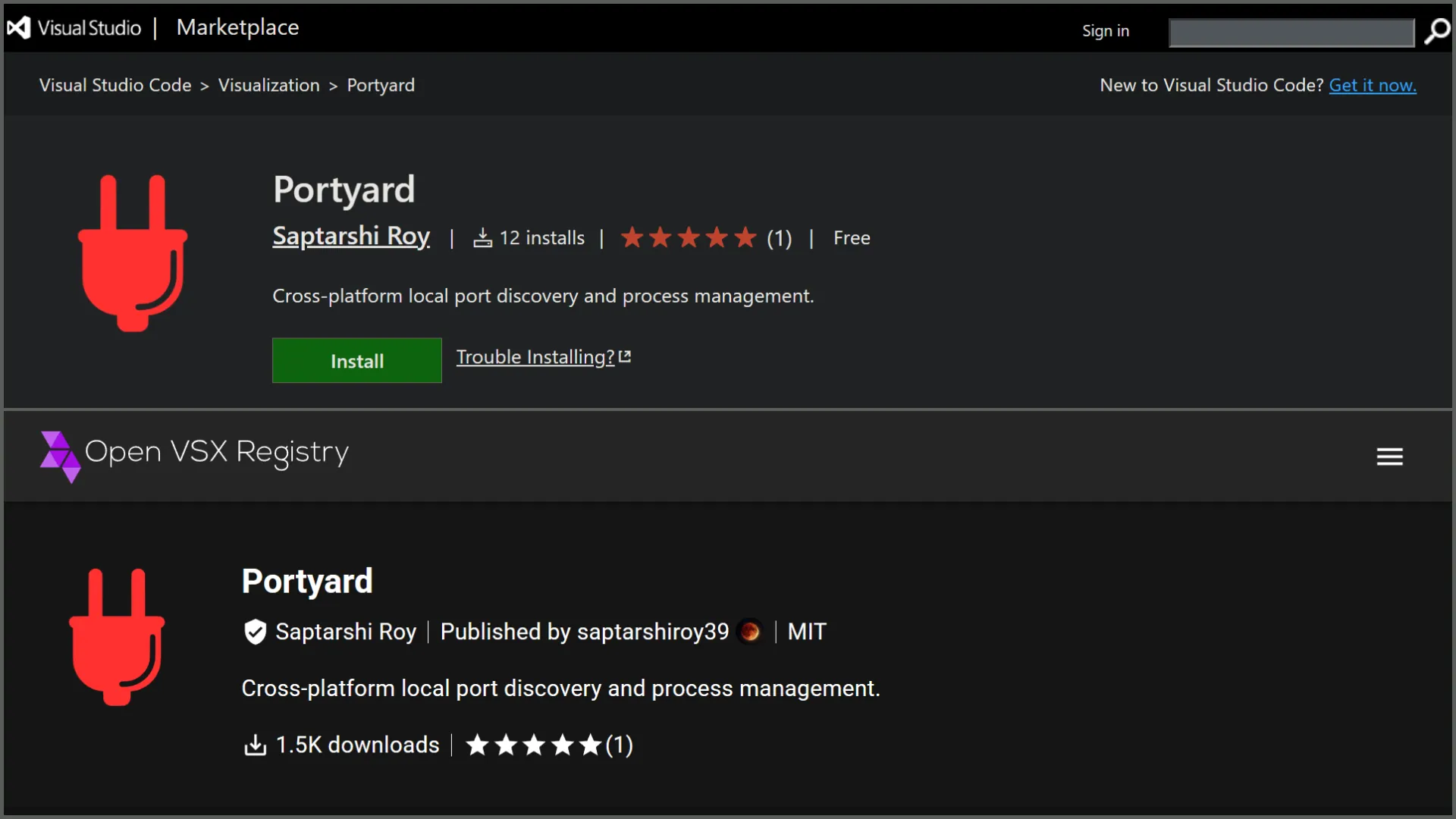Click Sign in at the top
Screen dimensions: 1456x819
[x=1105, y=31]
